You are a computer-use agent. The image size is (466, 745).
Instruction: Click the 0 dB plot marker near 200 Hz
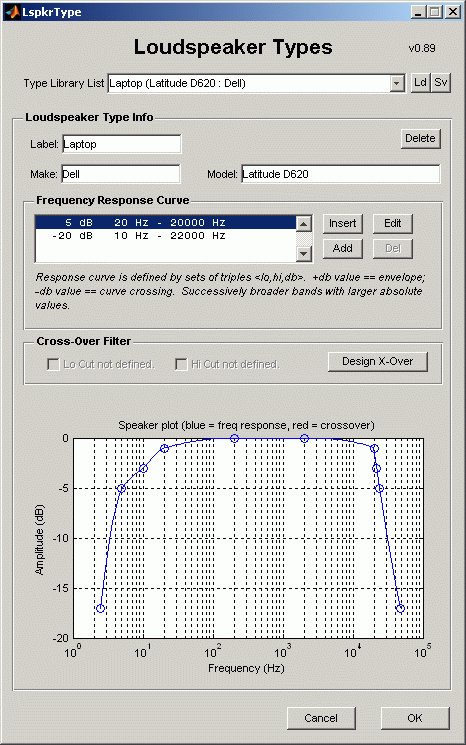234,439
